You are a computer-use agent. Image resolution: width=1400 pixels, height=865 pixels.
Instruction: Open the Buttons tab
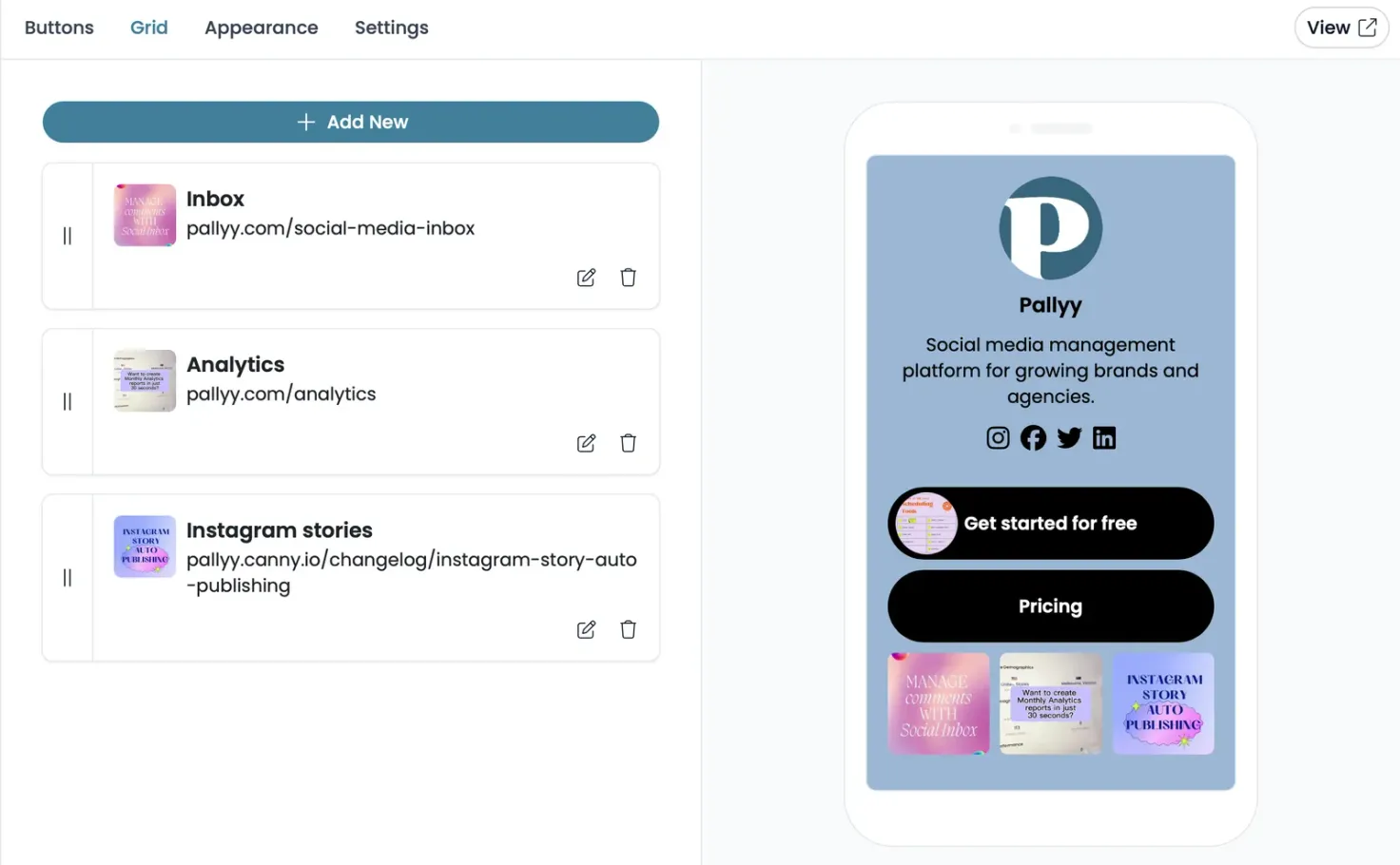click(x=59, y=28)
